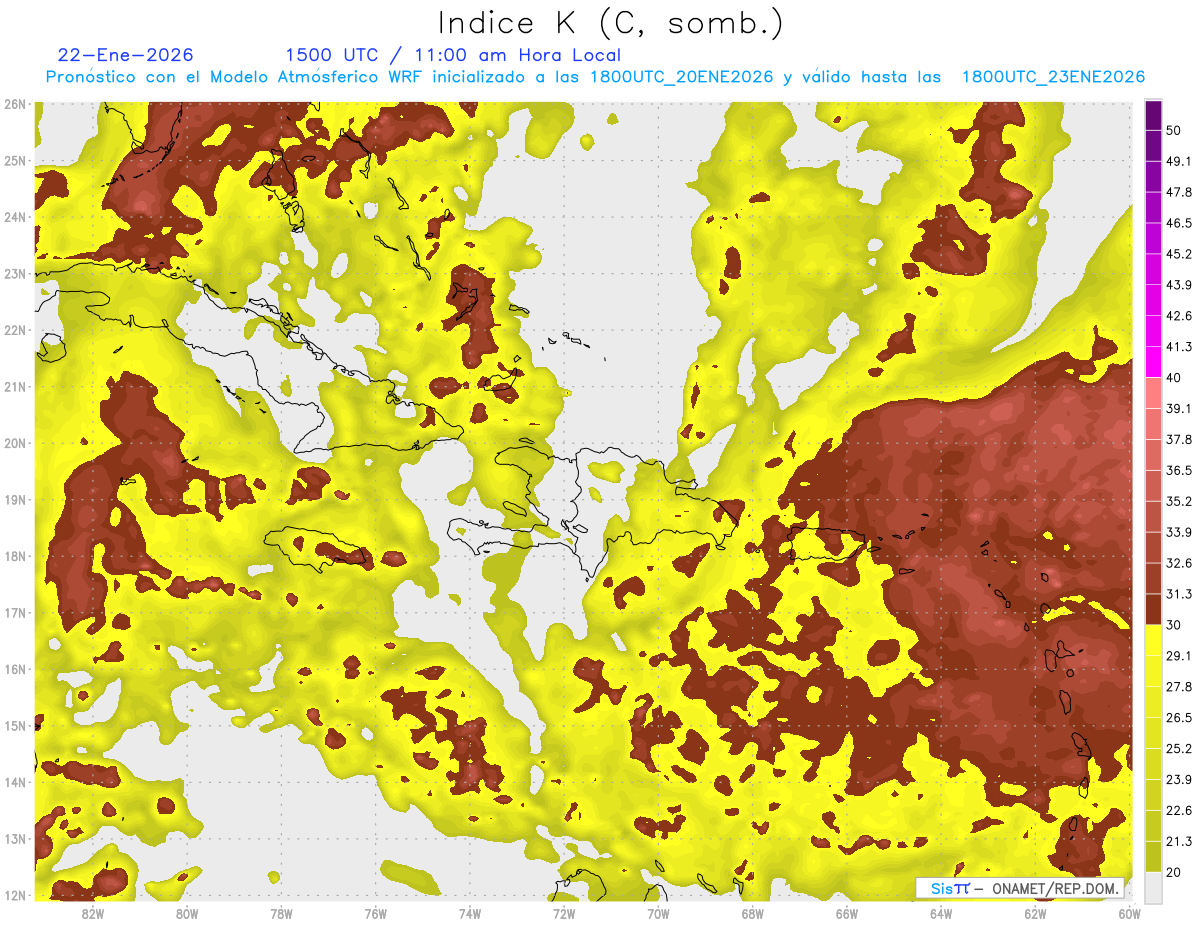Click the colorbar label "42.6"
1200x927 pixels.
pyautogui.click(x=1178, y=315)
